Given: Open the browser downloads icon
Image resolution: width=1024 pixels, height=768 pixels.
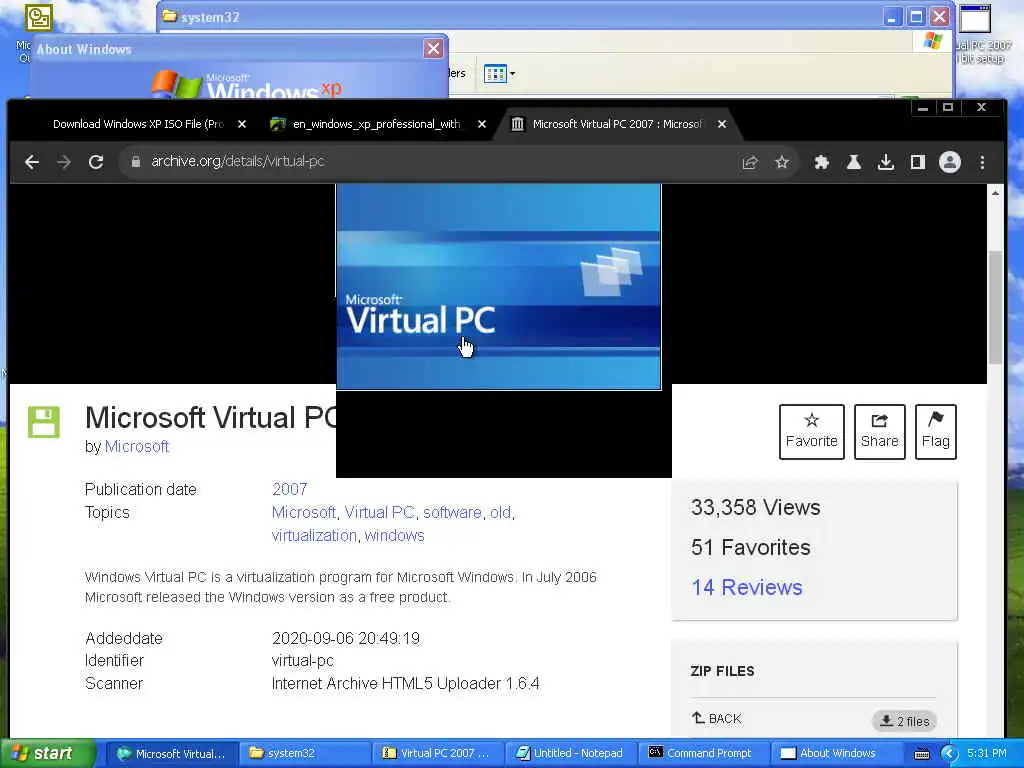Looking at the screenshot, I should 886,162.
